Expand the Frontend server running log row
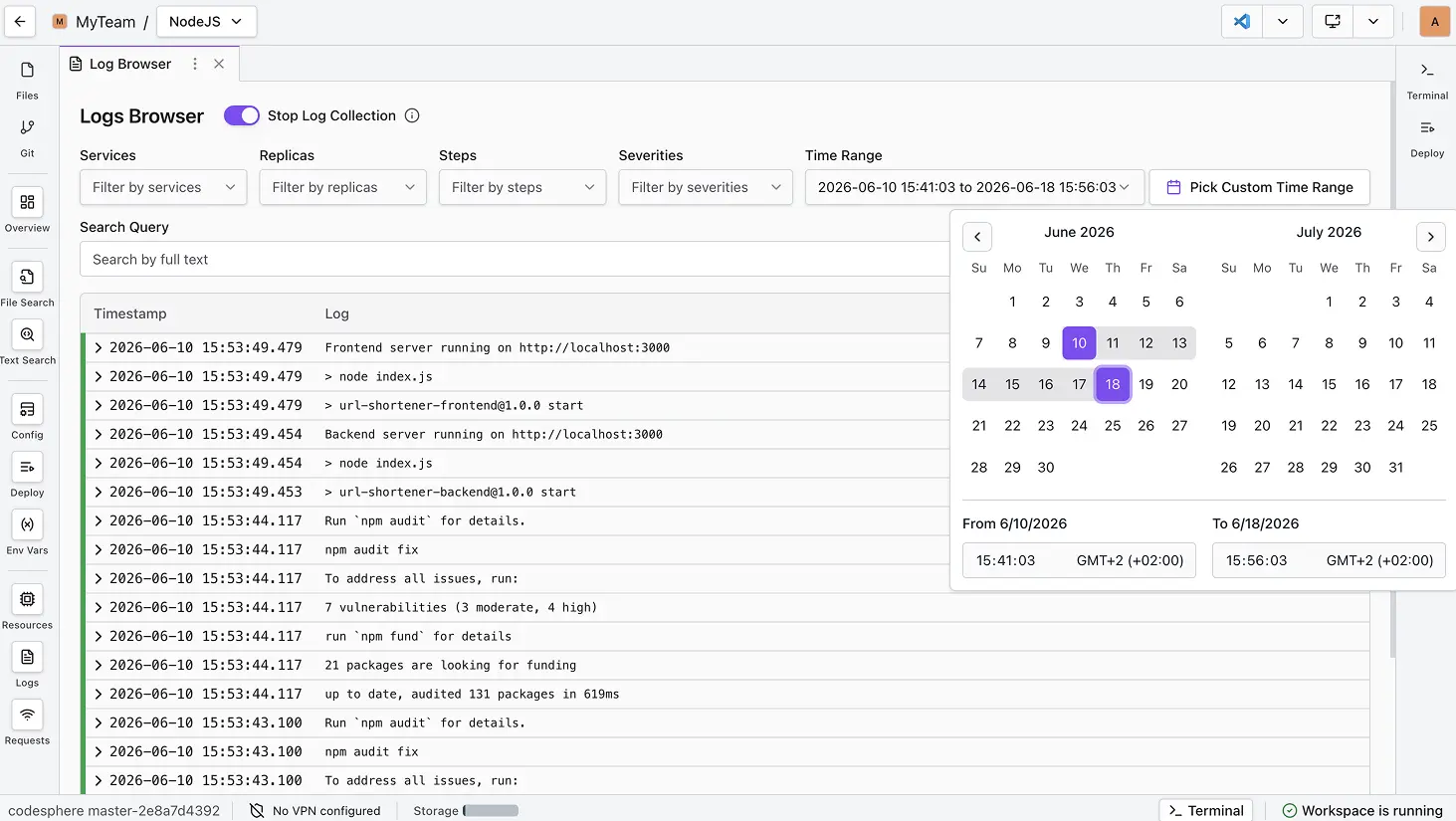The height and width of the screenshot is (821, 1456). [99, 347]
